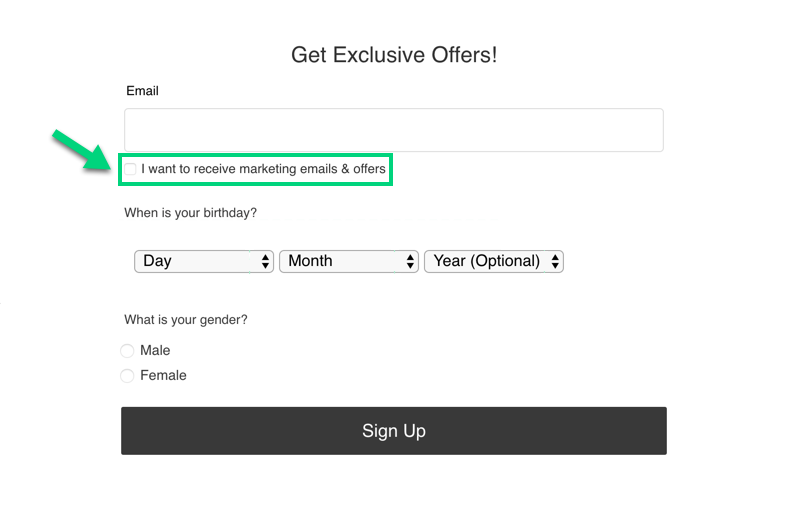Click the arrow stepper on Day select
The width and height of the screenshot is (790, 520).
click(x=265, y=261)
